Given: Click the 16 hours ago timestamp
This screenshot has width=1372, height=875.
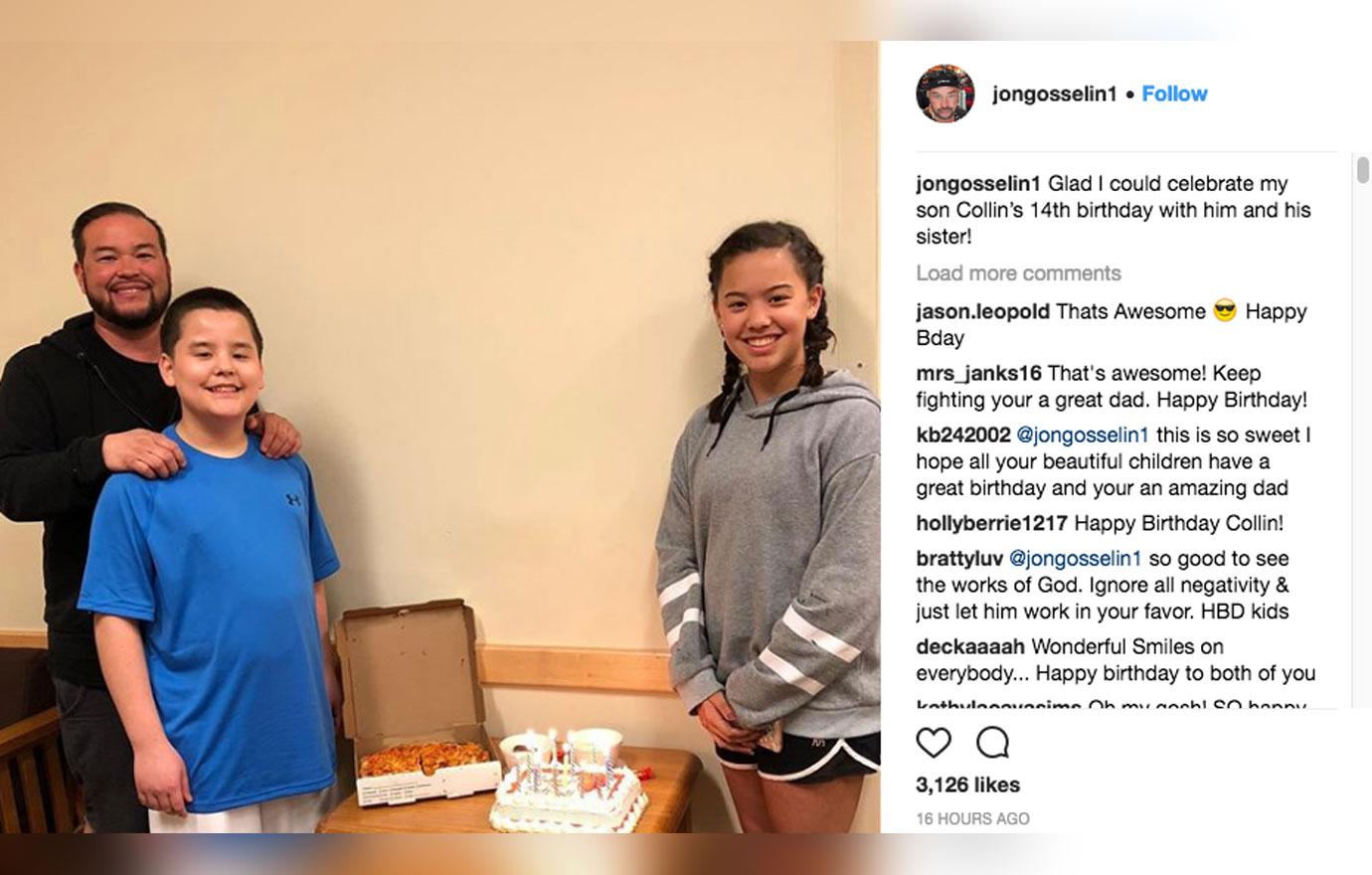Looking at the screenshot, I should 972,819.
